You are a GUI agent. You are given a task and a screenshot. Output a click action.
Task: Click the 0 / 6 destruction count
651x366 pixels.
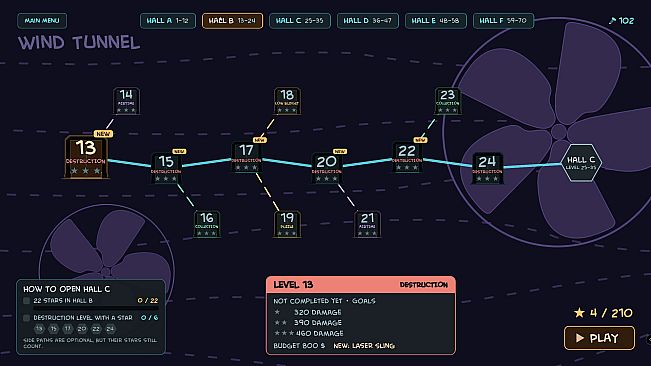coord(149,318)
